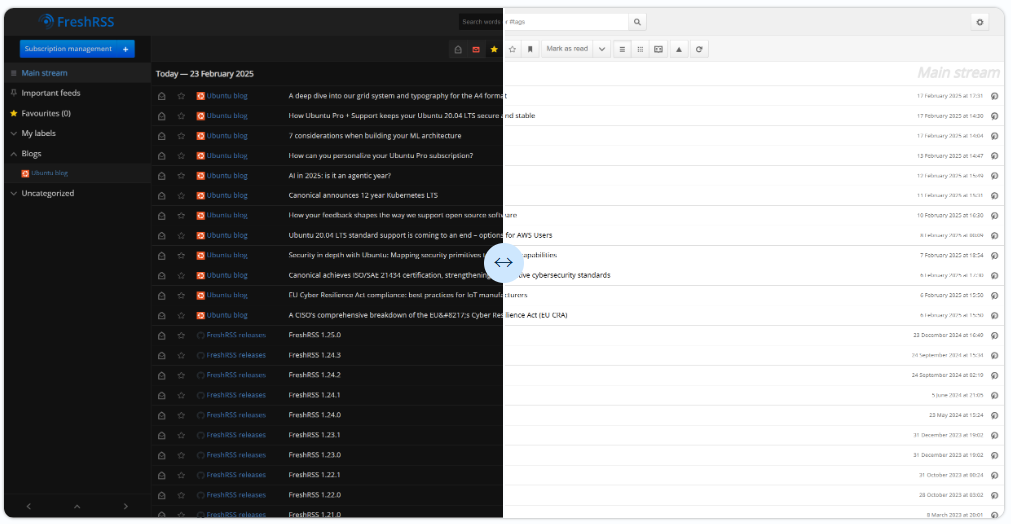The image size is (1011, 524).
Task: Select Ubuntu blog feed in sidebar
Action: [50, 173]
